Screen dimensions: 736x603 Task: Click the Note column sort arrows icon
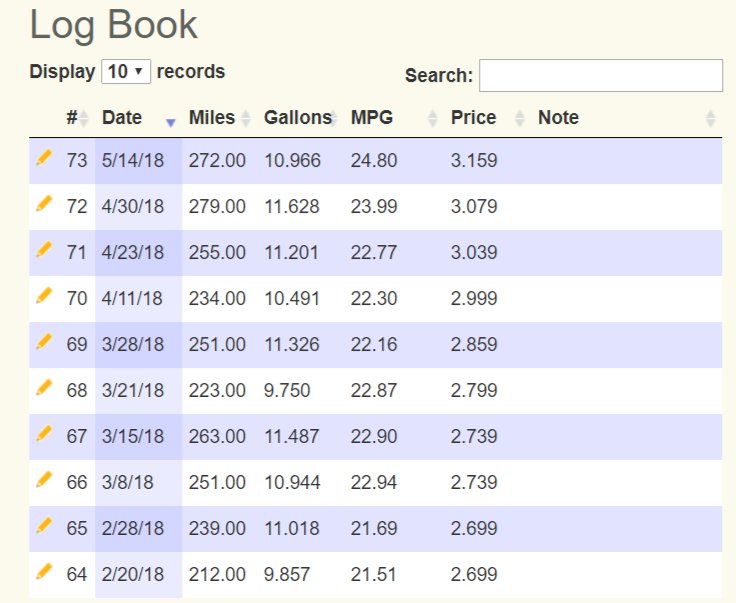(711, 118)
